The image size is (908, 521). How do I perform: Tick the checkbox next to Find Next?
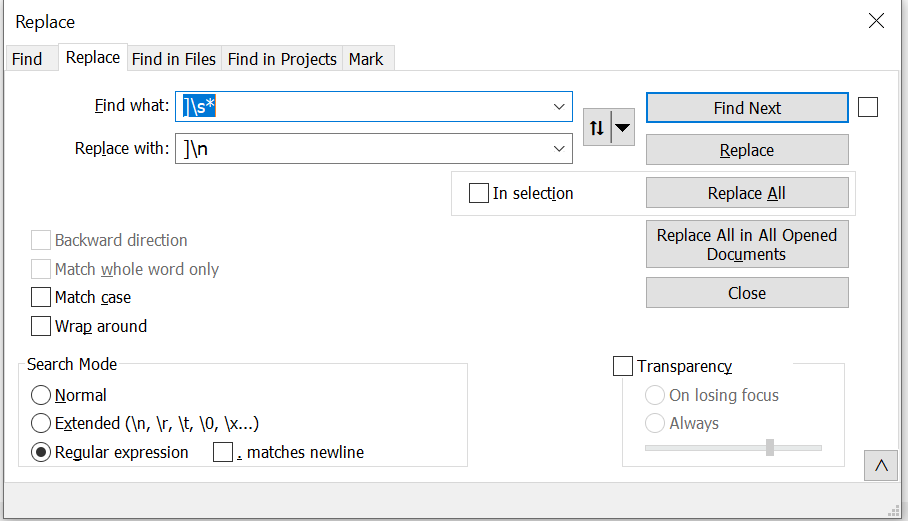tap(868, 107)
